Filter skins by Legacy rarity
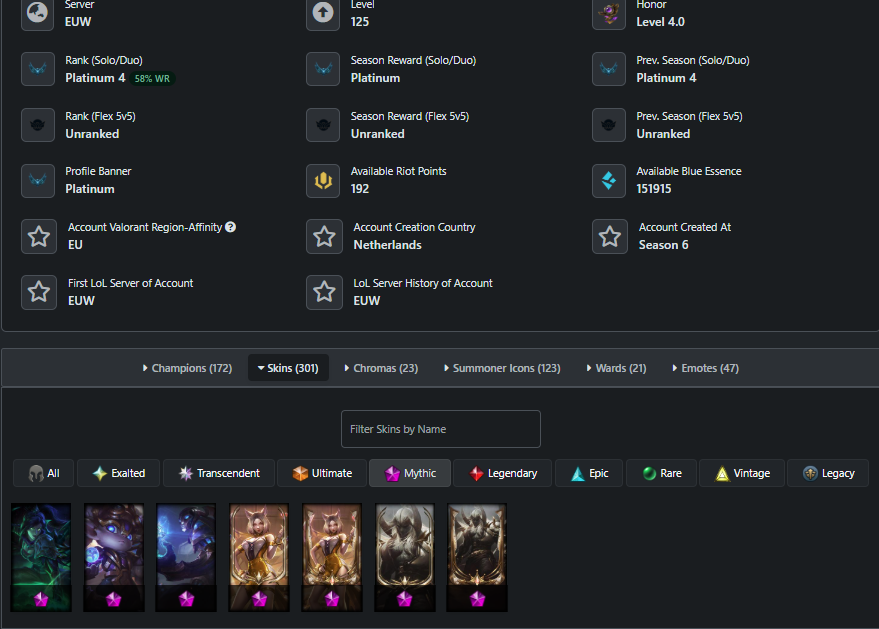The height and width of the screenshot is (629, 879). point(829,473)
